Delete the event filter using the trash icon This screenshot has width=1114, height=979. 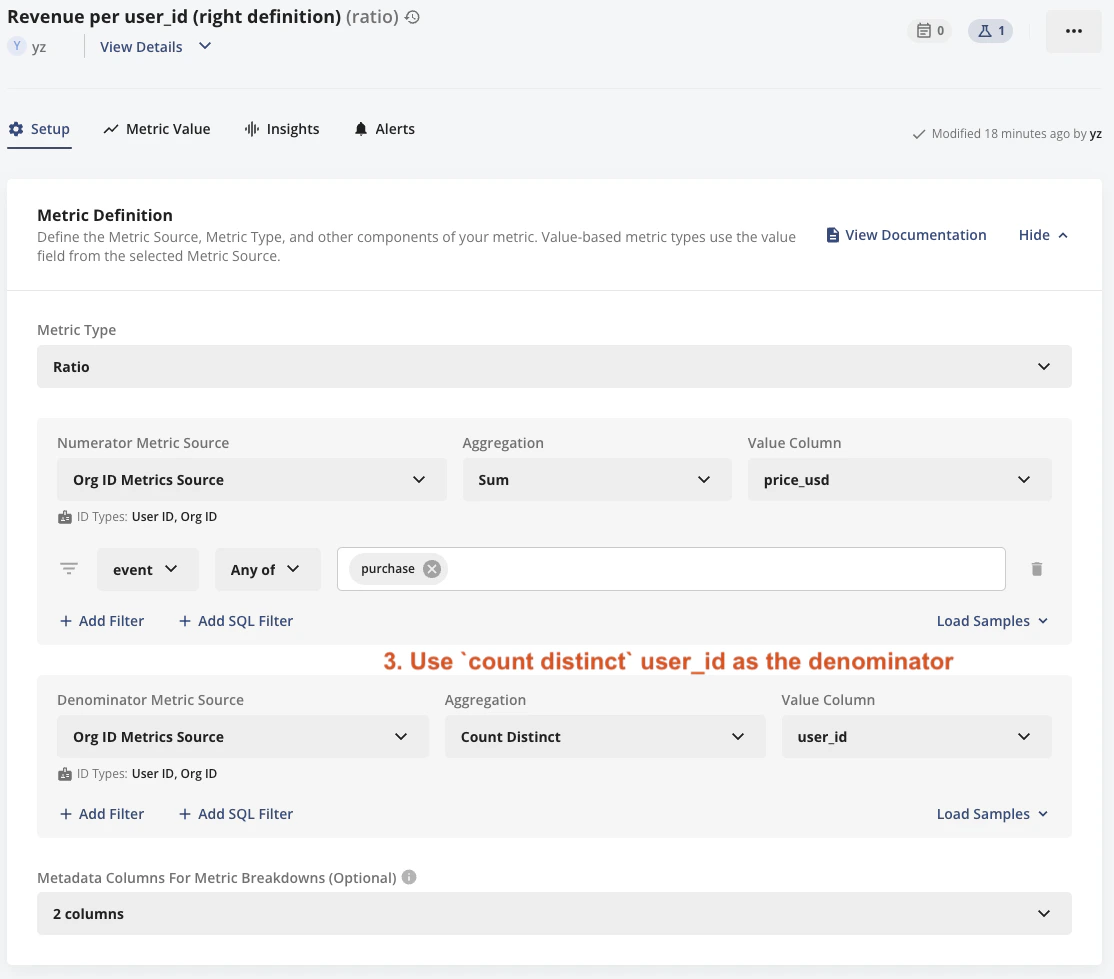point(1036,568)
